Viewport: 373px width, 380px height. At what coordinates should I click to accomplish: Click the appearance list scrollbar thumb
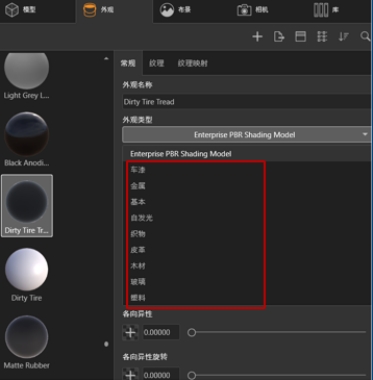[106, 344]
